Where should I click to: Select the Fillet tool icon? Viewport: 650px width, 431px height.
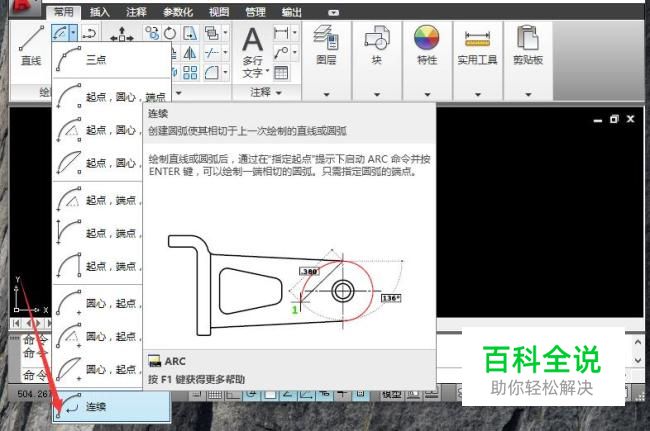212,73
